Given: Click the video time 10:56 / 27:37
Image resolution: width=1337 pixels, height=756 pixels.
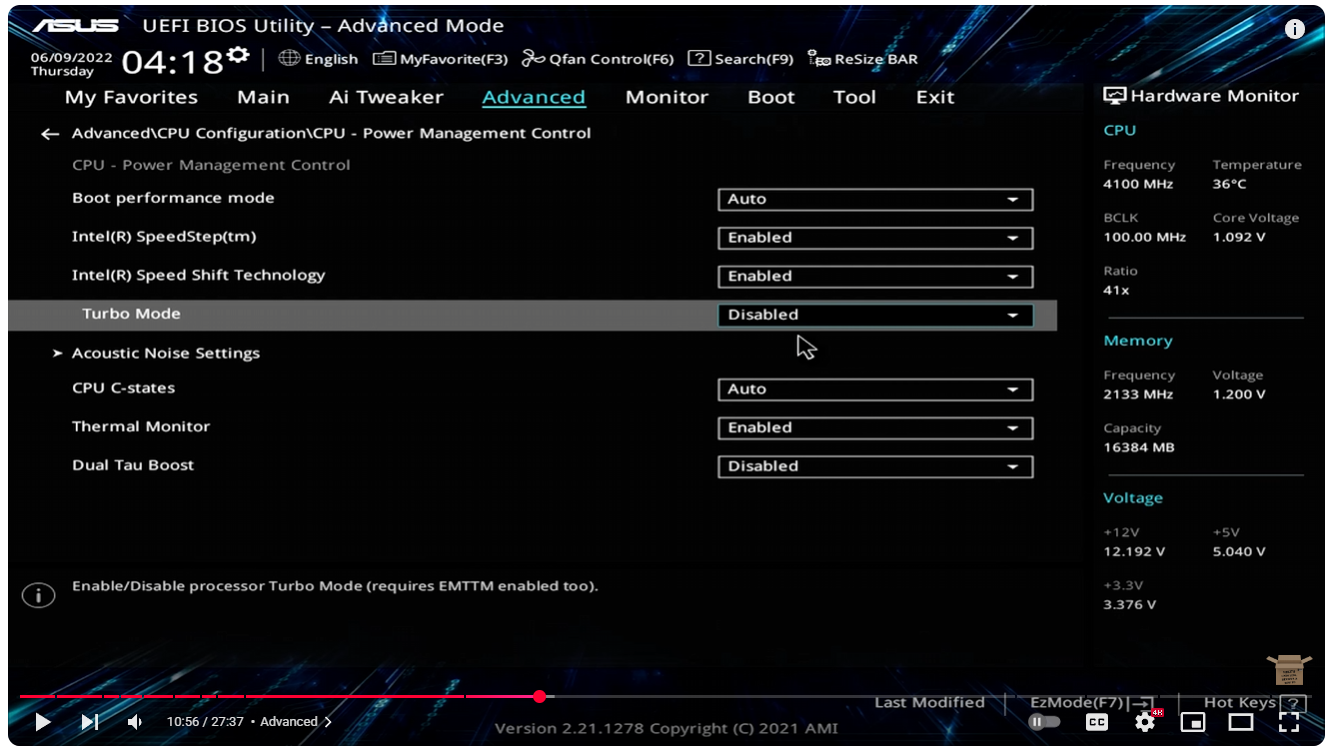Looking at the screenshot, I should 205,721.
